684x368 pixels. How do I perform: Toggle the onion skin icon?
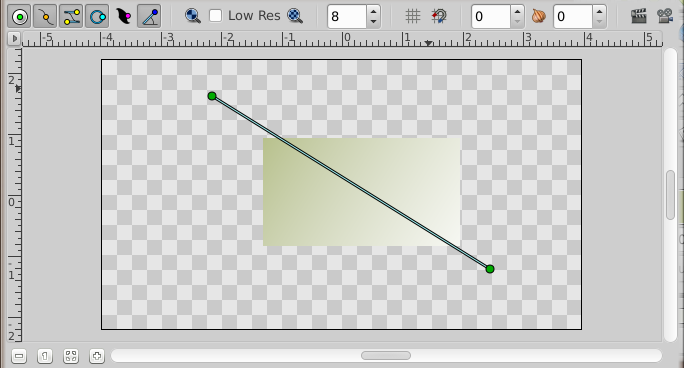click(539, 17)
